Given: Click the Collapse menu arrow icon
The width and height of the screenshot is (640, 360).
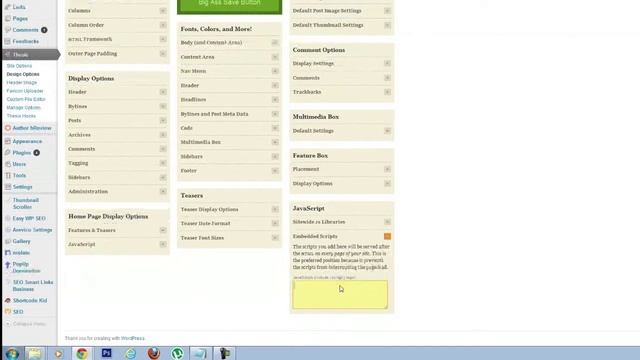Looking at the screenshot, I should [x=8, y=324].
